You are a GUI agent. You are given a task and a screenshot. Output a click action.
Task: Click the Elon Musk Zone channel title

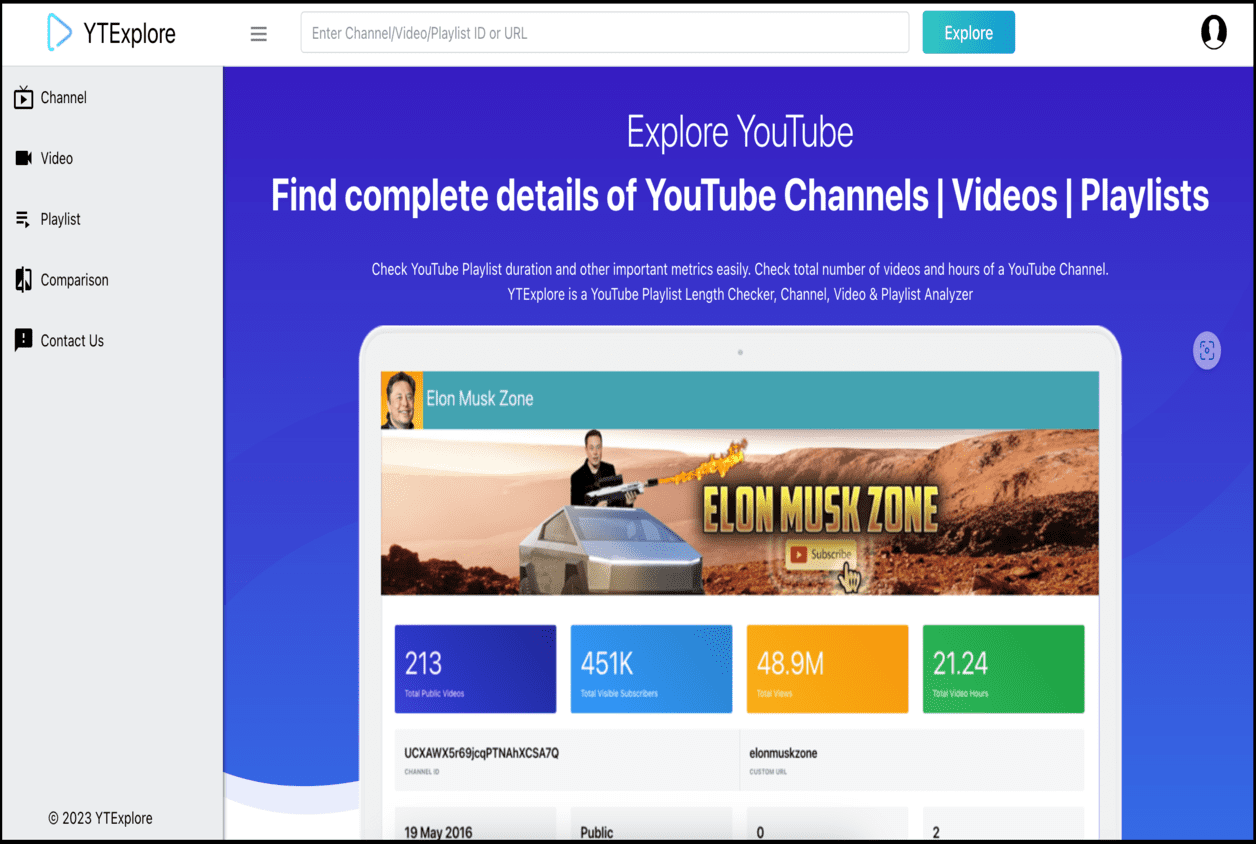[x=480, y=399]
